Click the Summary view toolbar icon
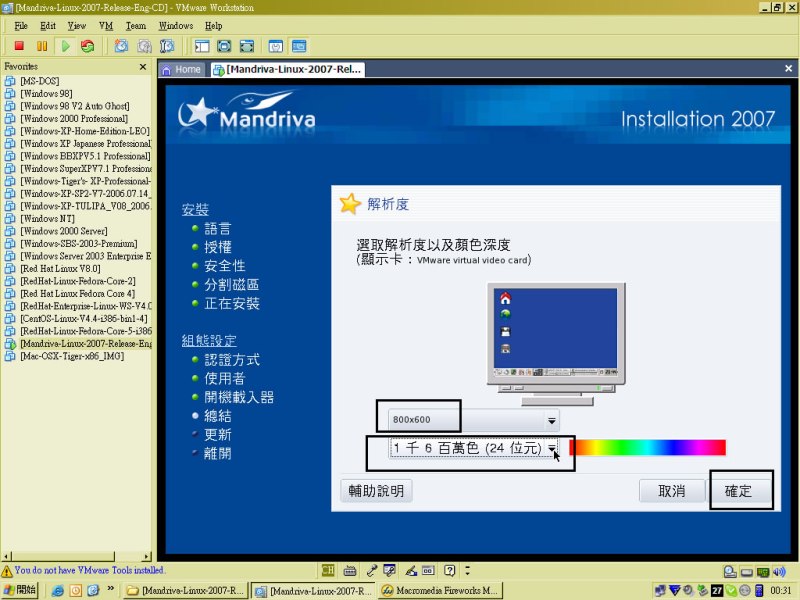The image size is (800, 600). [276, 46]
